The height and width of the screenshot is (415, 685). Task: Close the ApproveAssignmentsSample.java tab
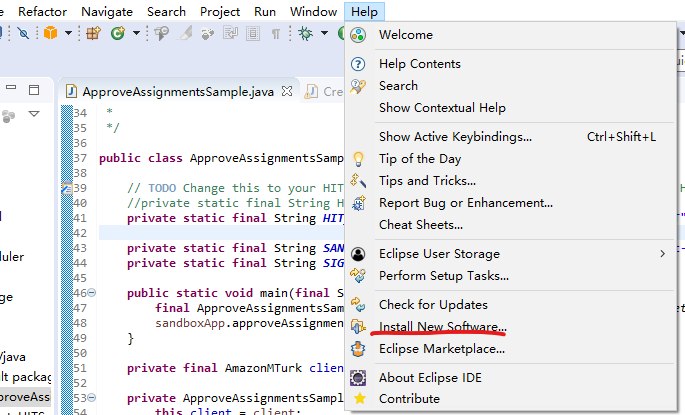[287, 91]
